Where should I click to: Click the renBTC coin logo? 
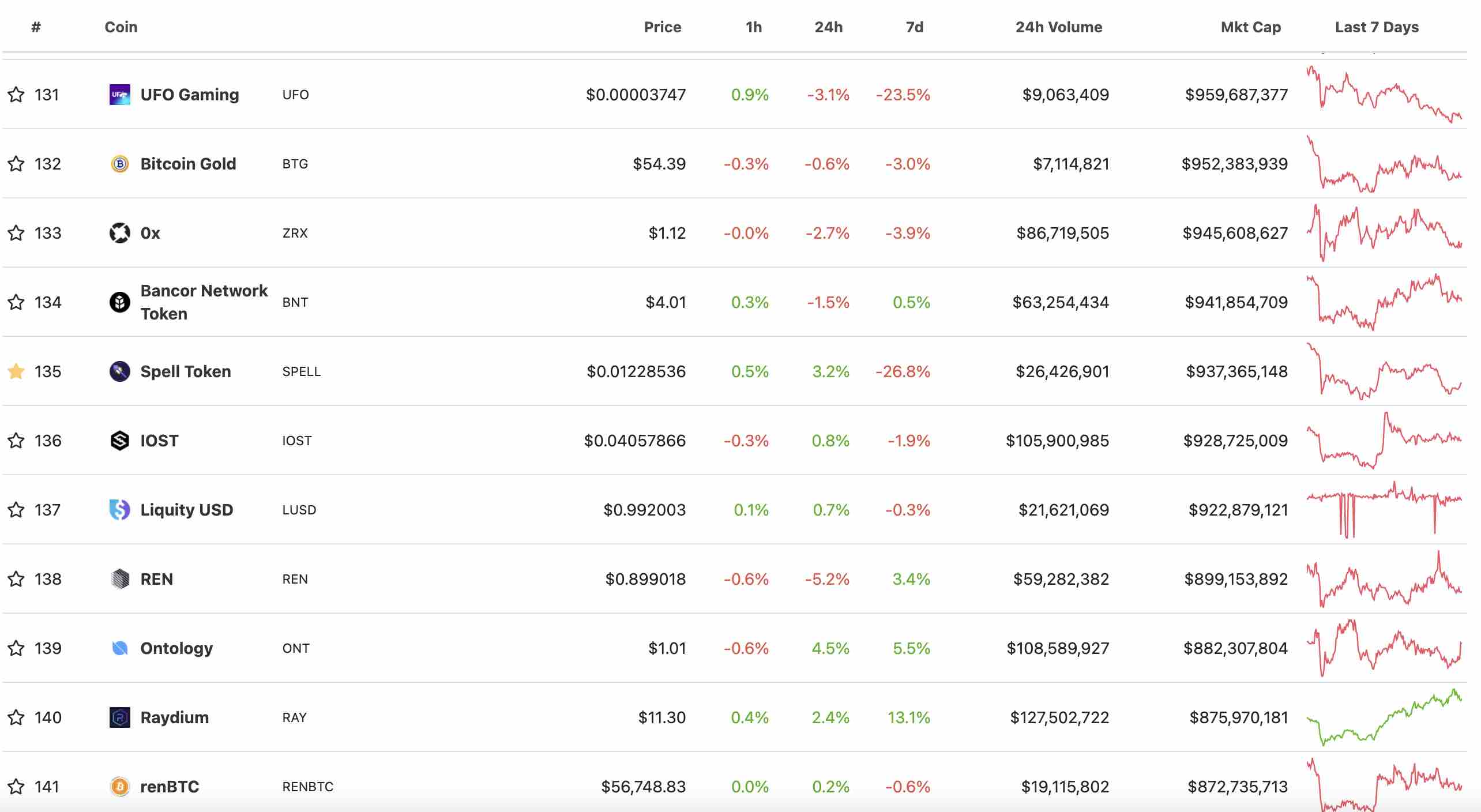tap(119, 787)
